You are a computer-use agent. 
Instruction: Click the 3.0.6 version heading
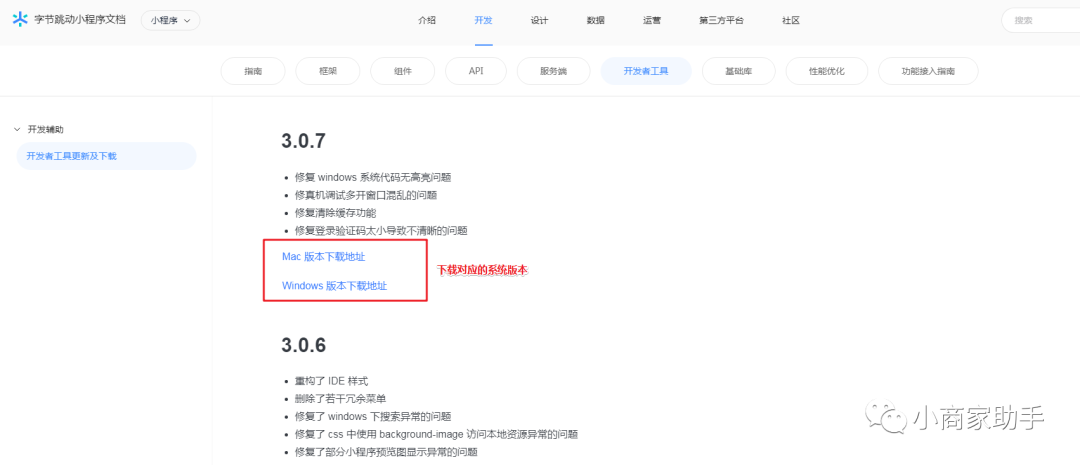coord(303,345)
